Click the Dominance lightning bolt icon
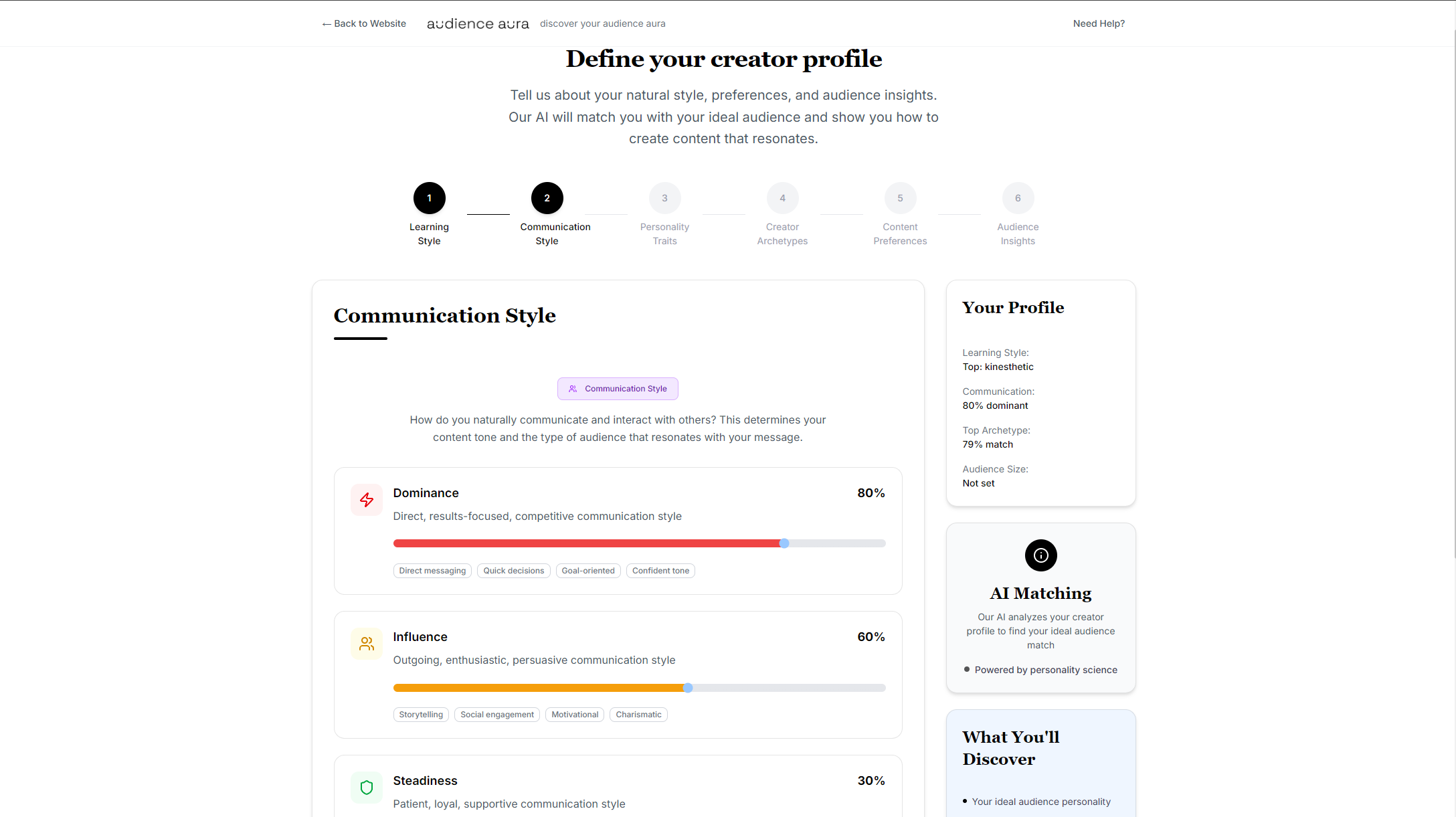This screenshot has height=817, width=1456. coord(367,500)
